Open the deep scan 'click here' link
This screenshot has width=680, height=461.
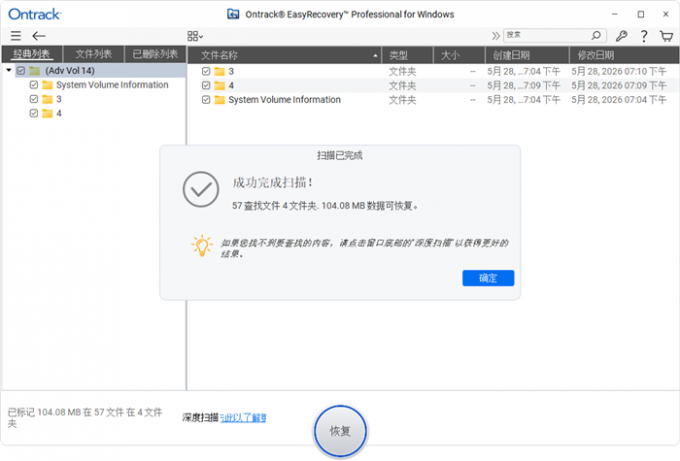click(x=243, y=418)
